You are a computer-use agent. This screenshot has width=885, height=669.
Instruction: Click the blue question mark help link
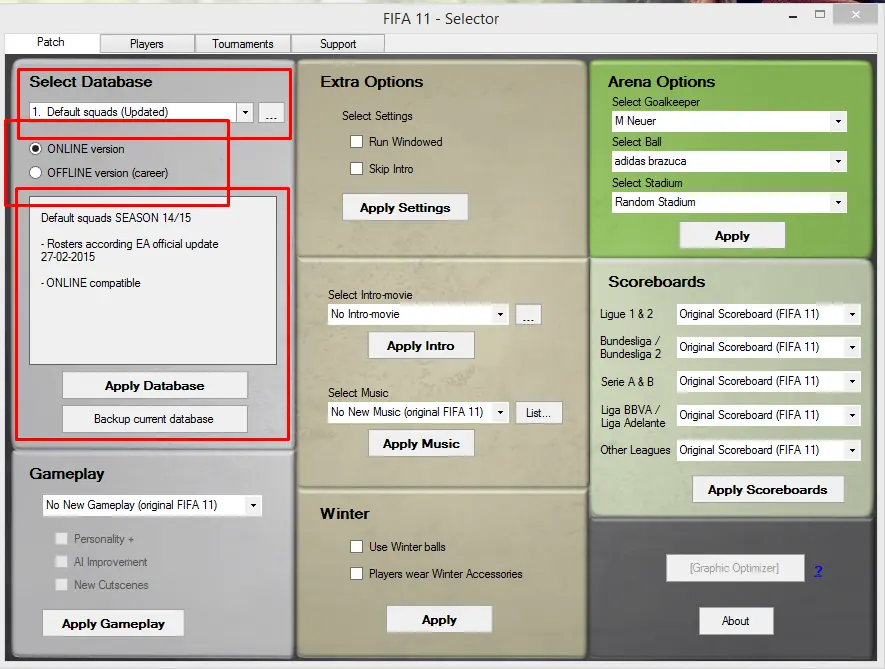click(x=818, y=571)
